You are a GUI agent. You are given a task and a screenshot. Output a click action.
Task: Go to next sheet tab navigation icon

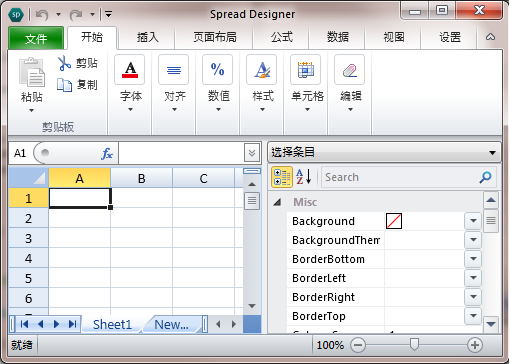pos(56,324)
